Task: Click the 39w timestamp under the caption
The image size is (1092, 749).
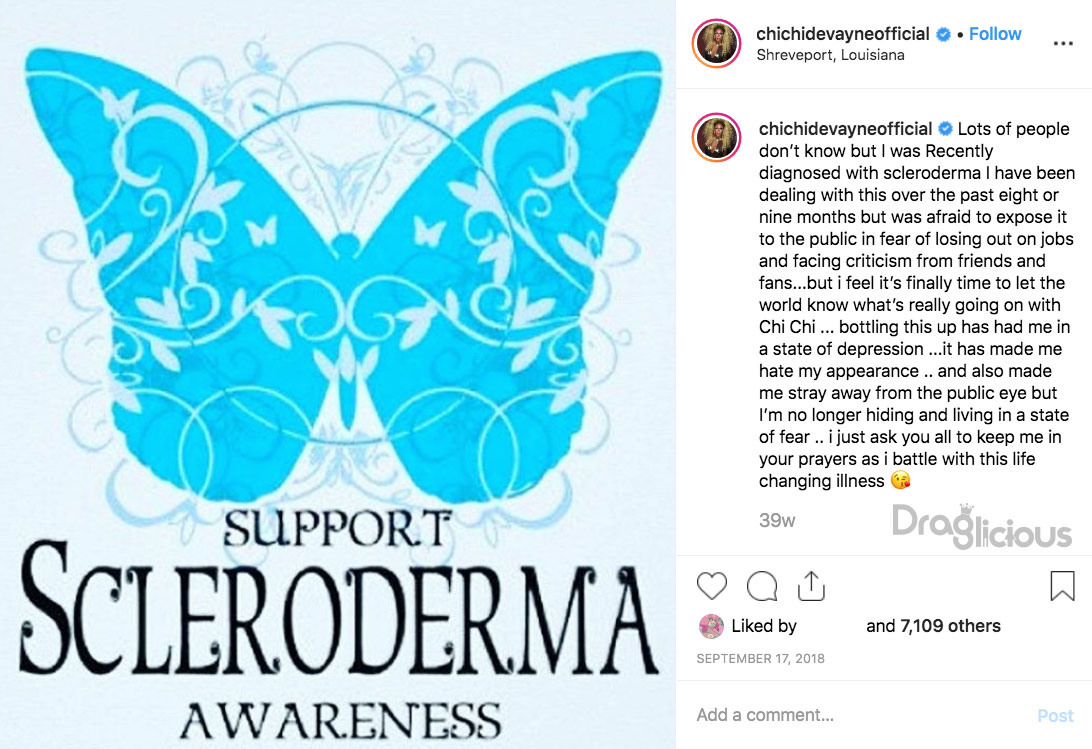Action: (777, 520)
